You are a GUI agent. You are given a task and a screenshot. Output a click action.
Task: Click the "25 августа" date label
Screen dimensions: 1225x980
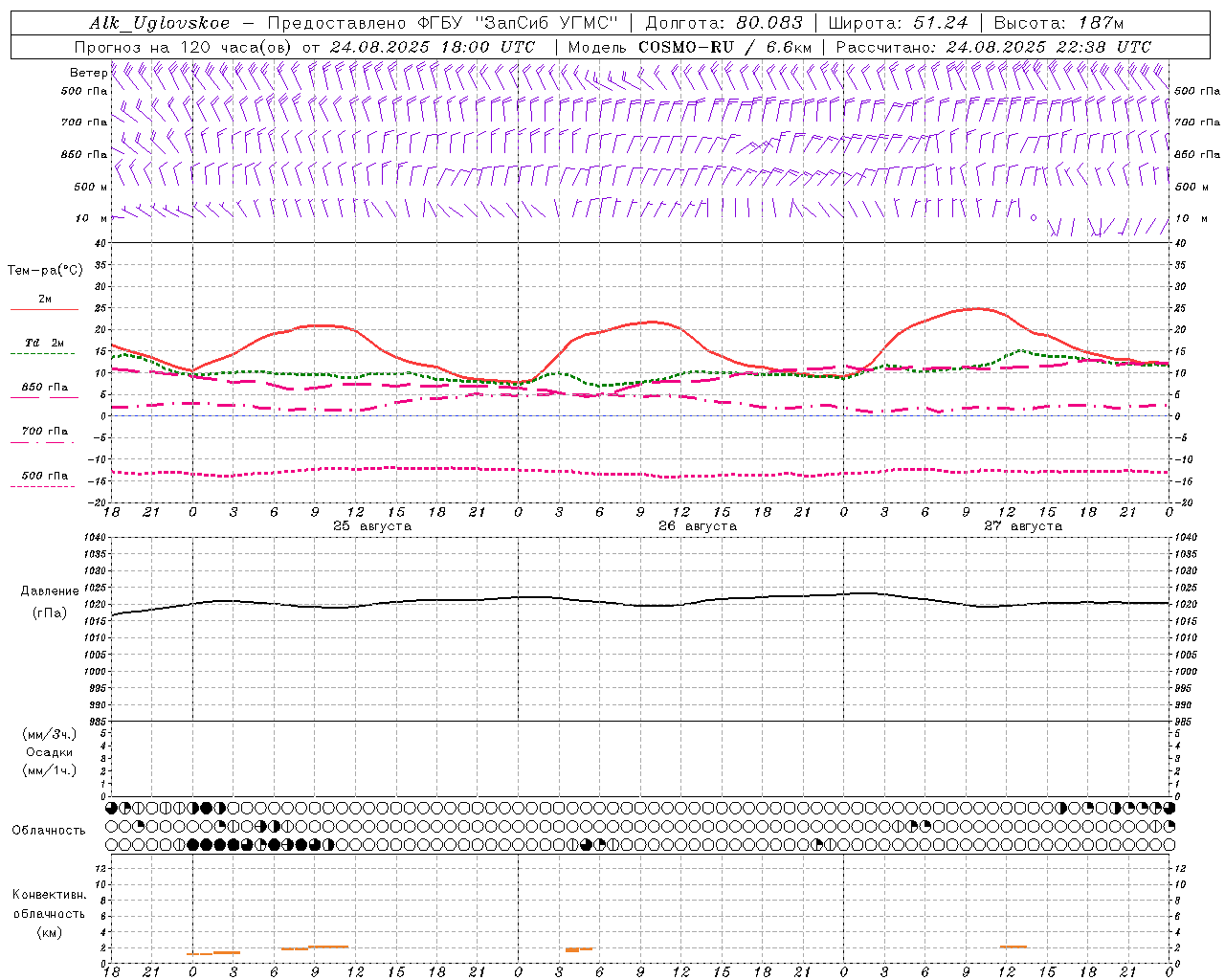[372, 526]
